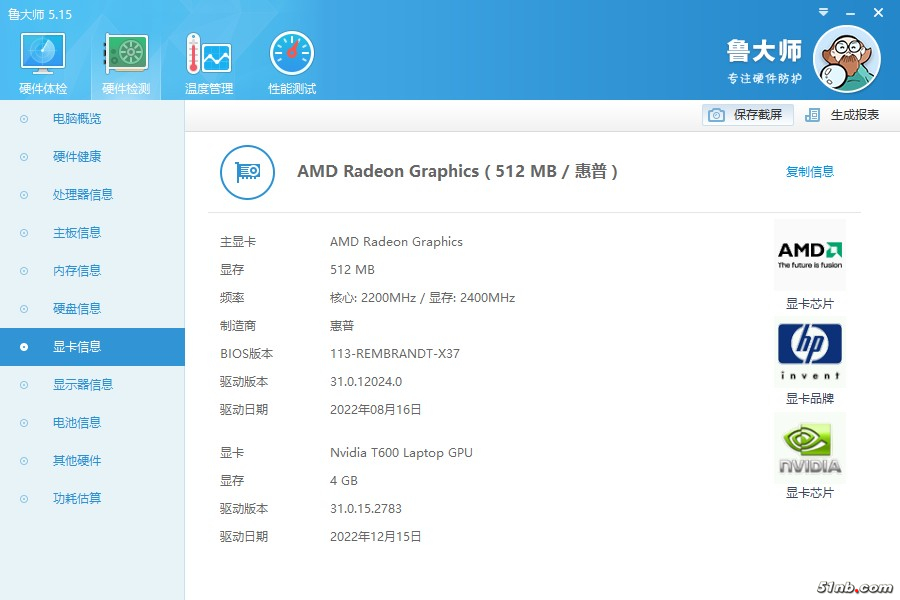Viewport: 900px width, 600px height.
Task: Click 生成报表 generate report button
Action: click(x=843, y=115)
